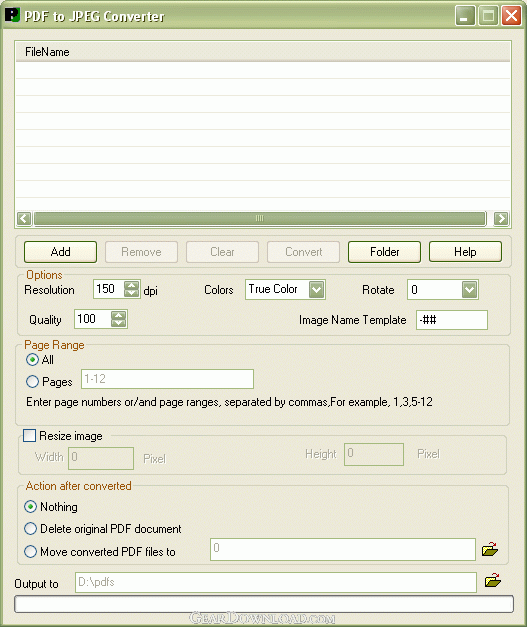Click the app icon in the title bar

pos(12,15)
